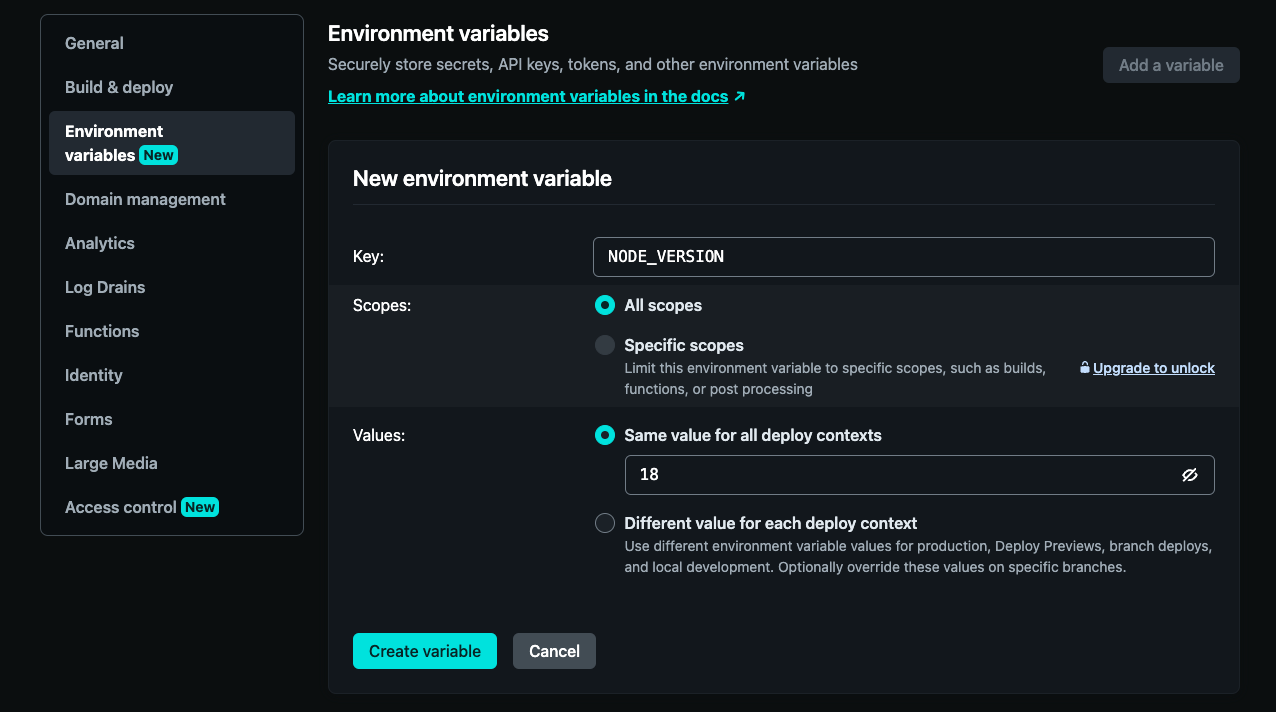Click the lock icon near Upgrade to unlock

[1084, 367]
